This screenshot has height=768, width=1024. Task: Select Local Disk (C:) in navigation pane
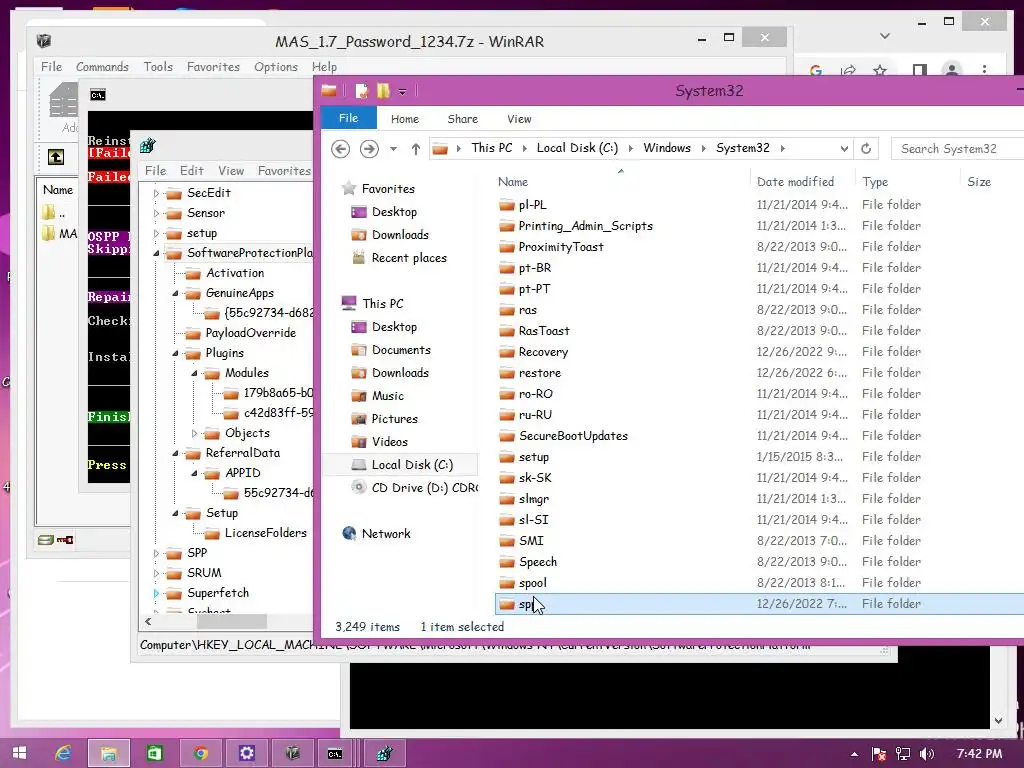(x=412, y=465)
